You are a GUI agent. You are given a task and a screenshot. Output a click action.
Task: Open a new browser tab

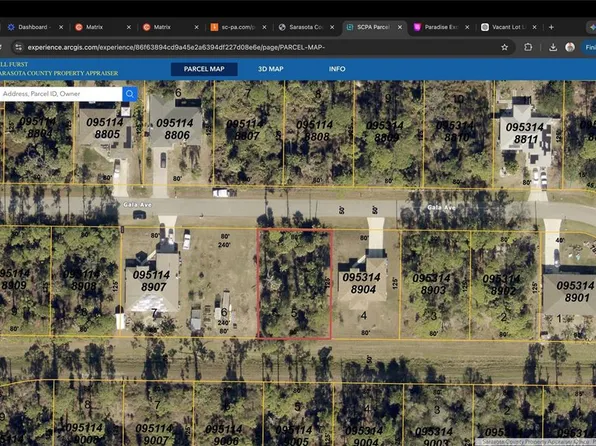coord(551,27)
